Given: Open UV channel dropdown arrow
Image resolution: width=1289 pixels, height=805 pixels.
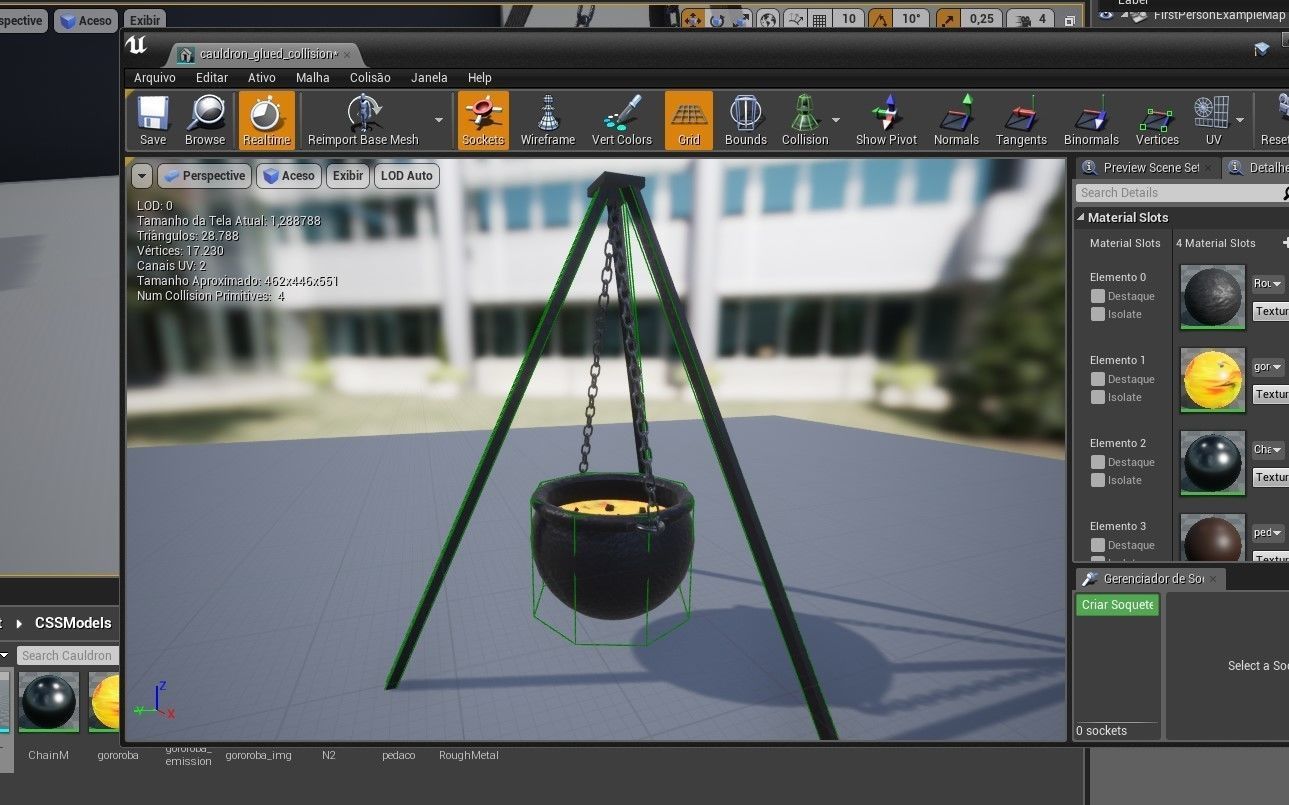Looking at the screenshot, I should pyautogui.click(x=1240, y=120).
